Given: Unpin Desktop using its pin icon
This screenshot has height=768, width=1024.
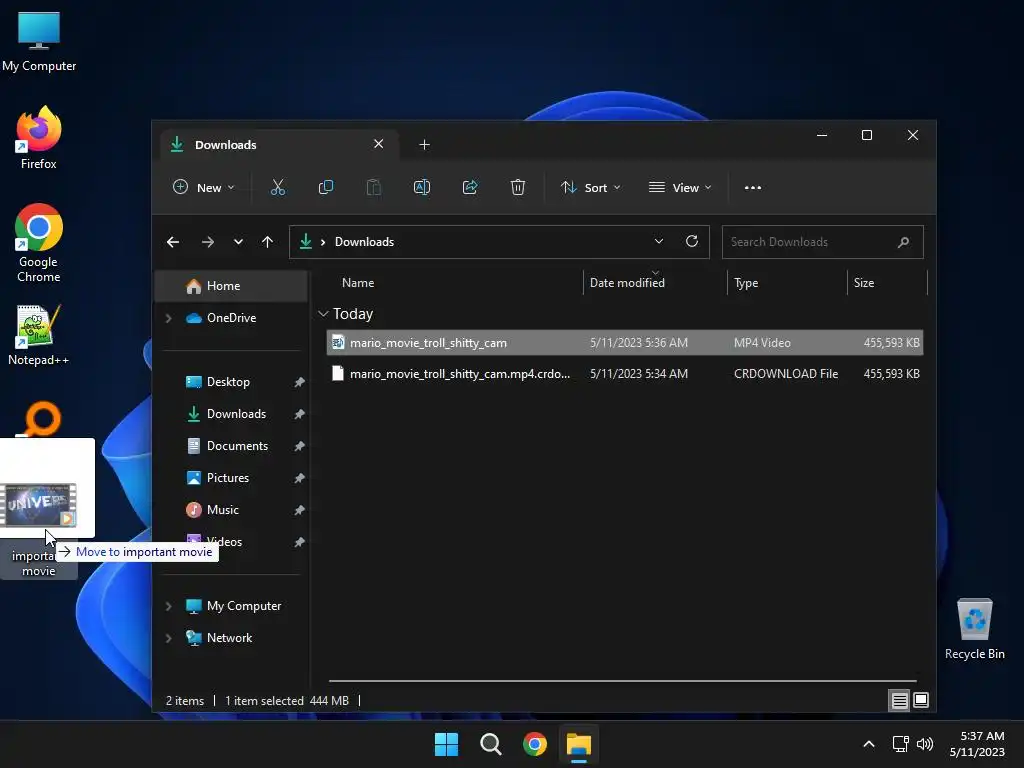Looking at the screenshot, I should pos(299,382).
